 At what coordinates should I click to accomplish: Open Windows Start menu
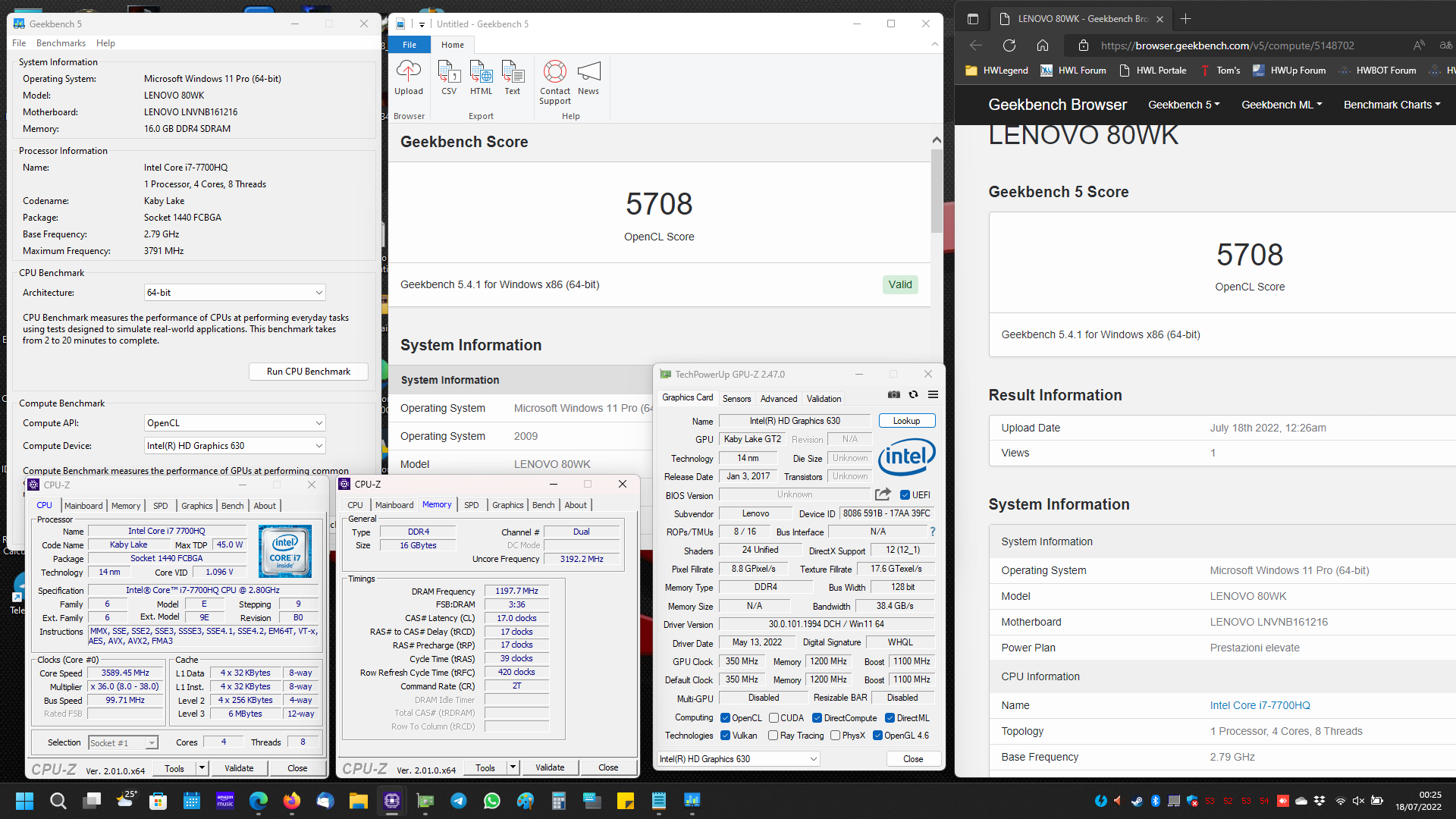click(24, 801)
